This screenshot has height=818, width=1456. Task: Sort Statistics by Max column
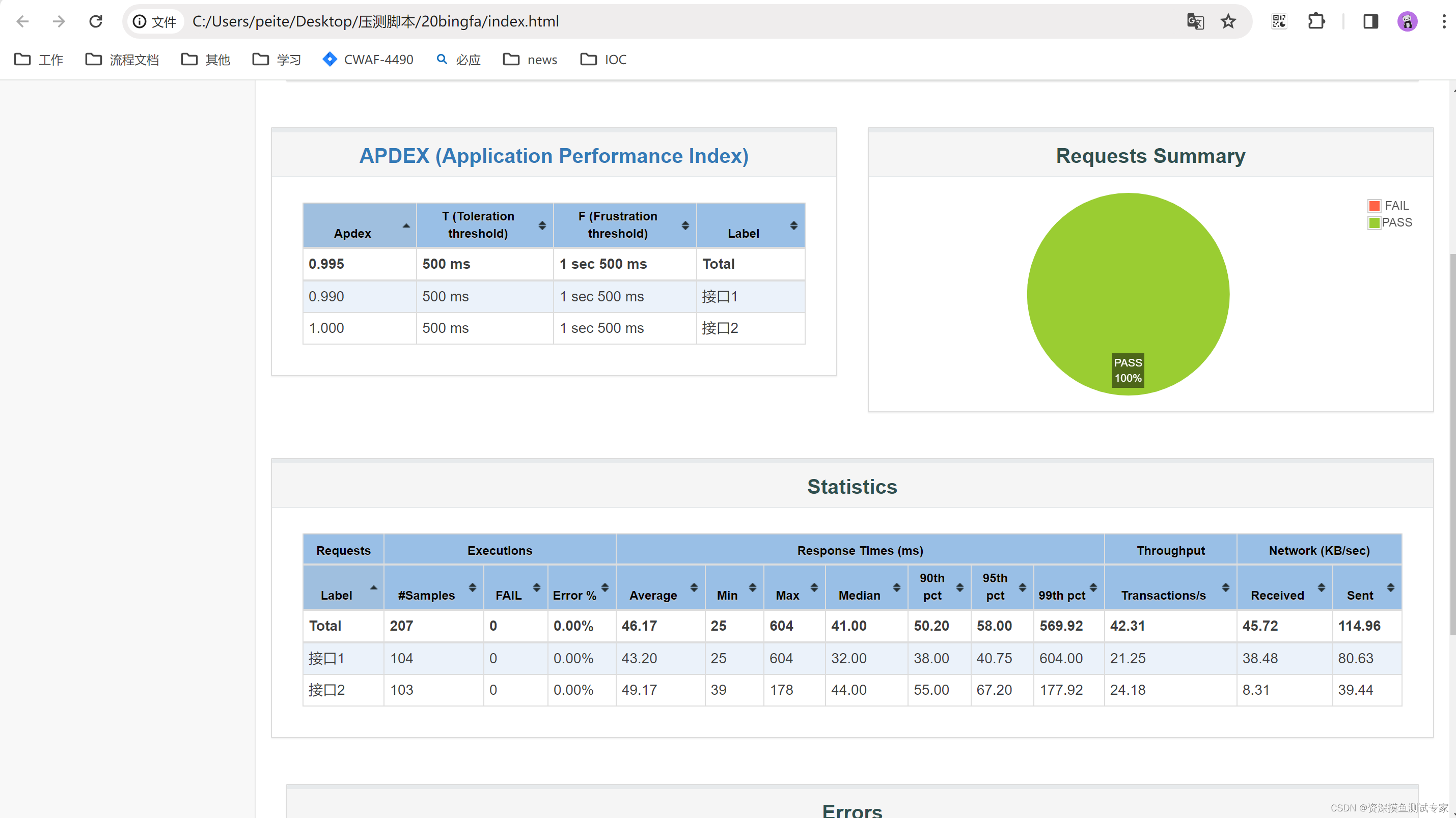click(x=794, y=587)
